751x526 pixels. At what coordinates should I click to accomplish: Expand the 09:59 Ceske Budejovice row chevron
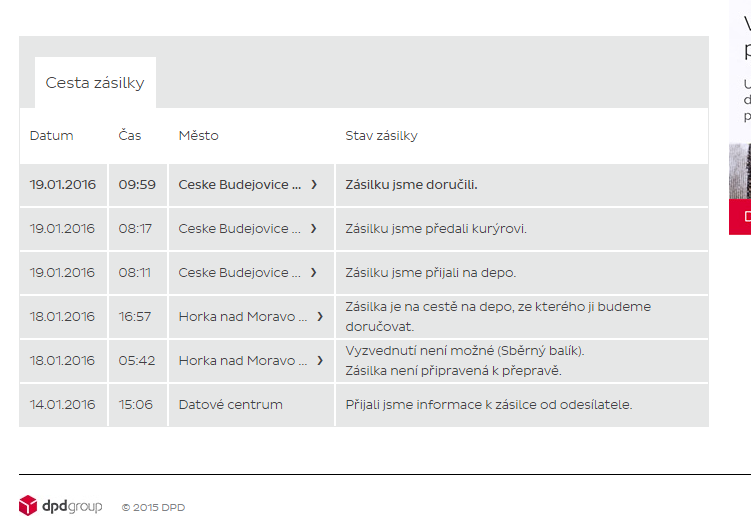[314, 185]
